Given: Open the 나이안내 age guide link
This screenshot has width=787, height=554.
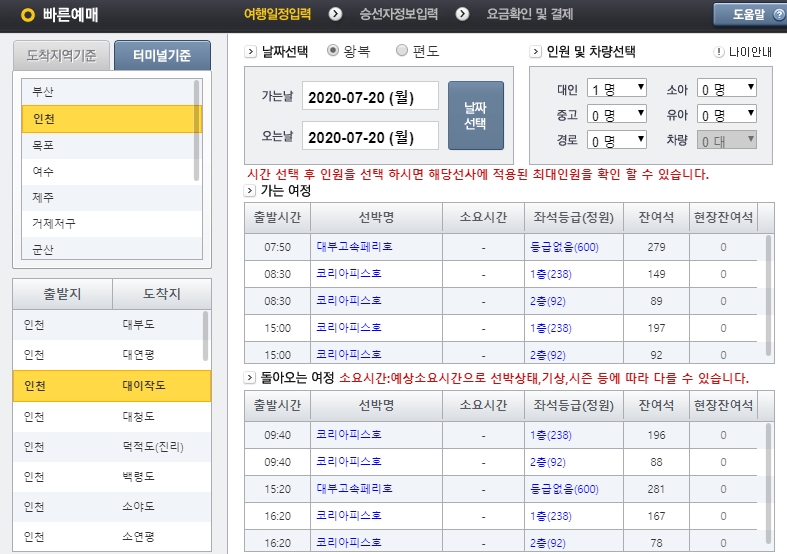Looking at the screenshot, I should (750, 52).
